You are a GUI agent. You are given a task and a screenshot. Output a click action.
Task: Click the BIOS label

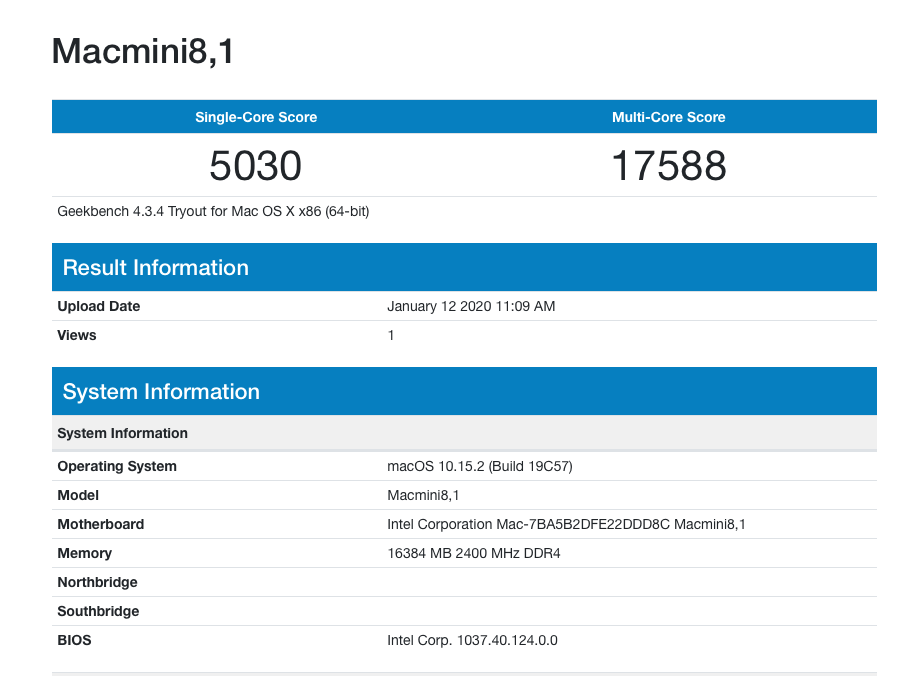(x=74, y=640)
